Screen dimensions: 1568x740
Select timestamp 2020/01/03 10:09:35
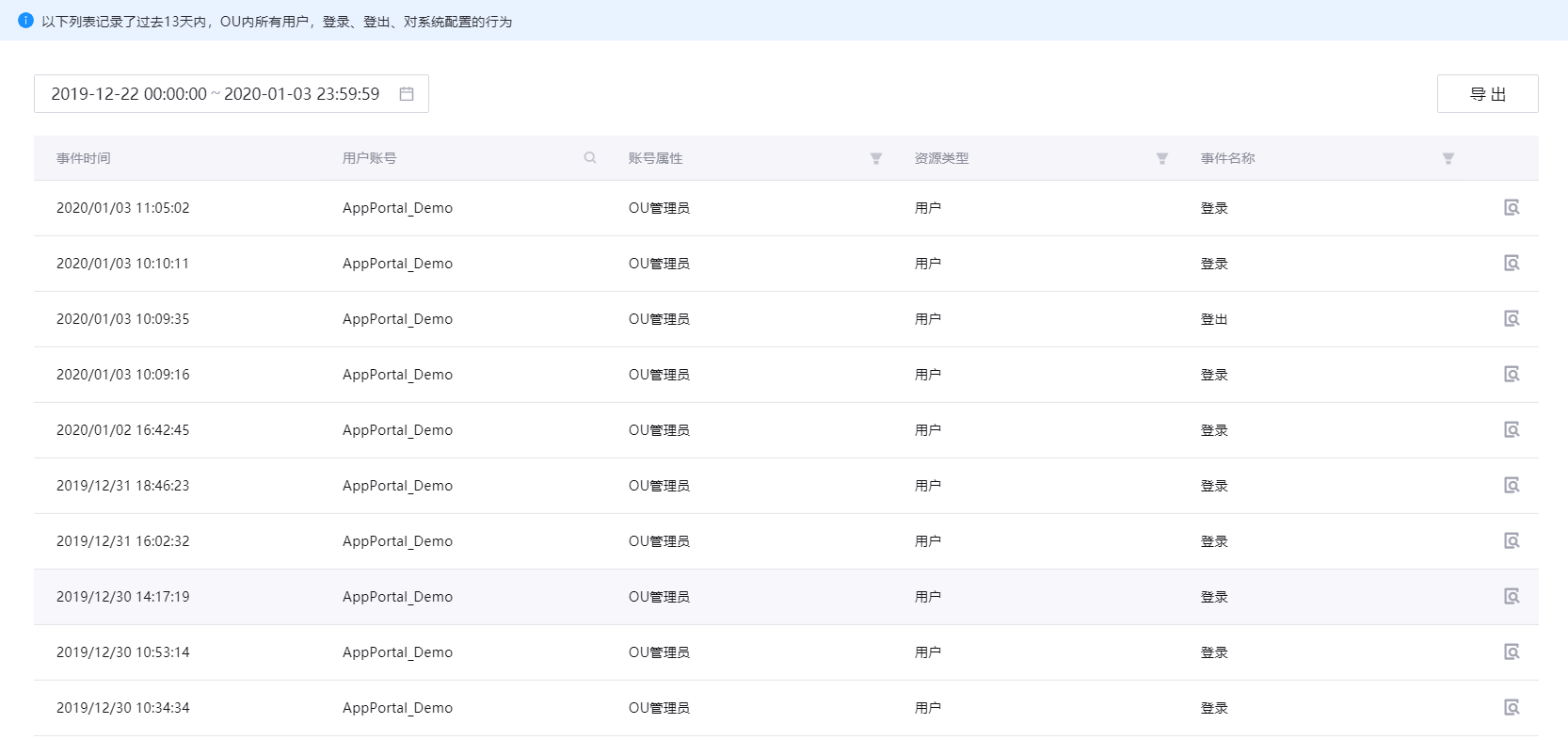[123, 319]
